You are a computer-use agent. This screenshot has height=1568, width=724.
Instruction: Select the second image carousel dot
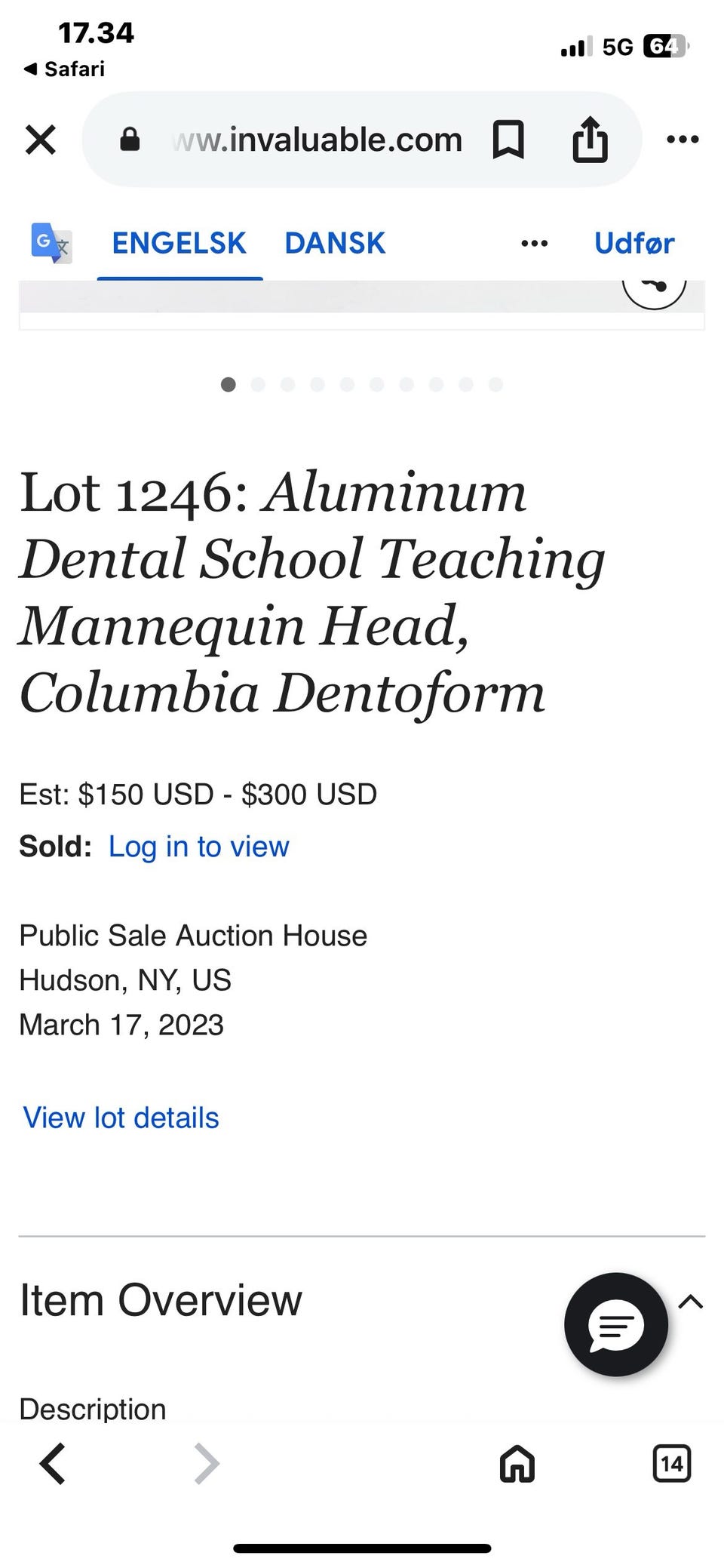258,385
